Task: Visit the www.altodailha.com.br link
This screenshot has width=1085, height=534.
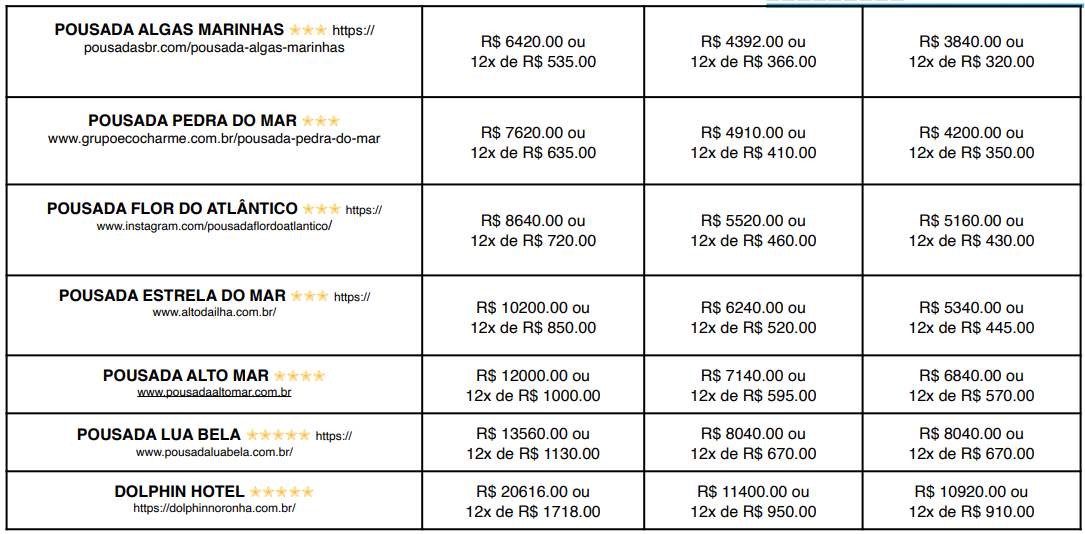Action: tap(214, 312)
